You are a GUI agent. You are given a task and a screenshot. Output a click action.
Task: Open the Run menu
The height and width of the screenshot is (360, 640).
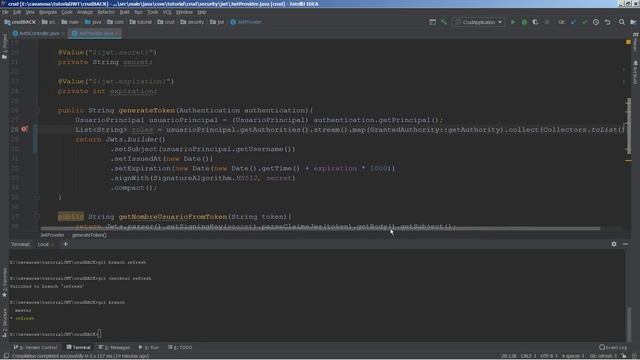click(138, 12)
